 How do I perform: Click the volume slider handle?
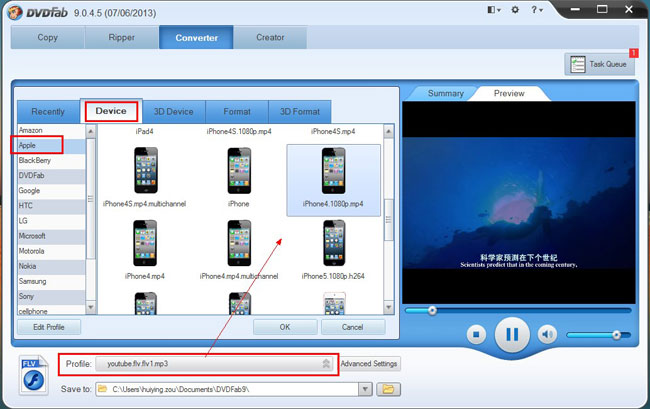(616, 335)
